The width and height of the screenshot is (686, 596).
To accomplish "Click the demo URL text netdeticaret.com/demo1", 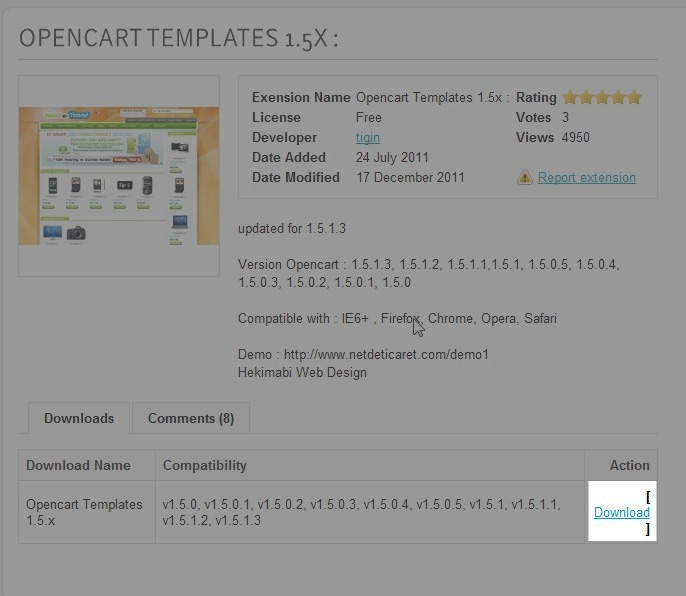I will [x=386, y=354].
